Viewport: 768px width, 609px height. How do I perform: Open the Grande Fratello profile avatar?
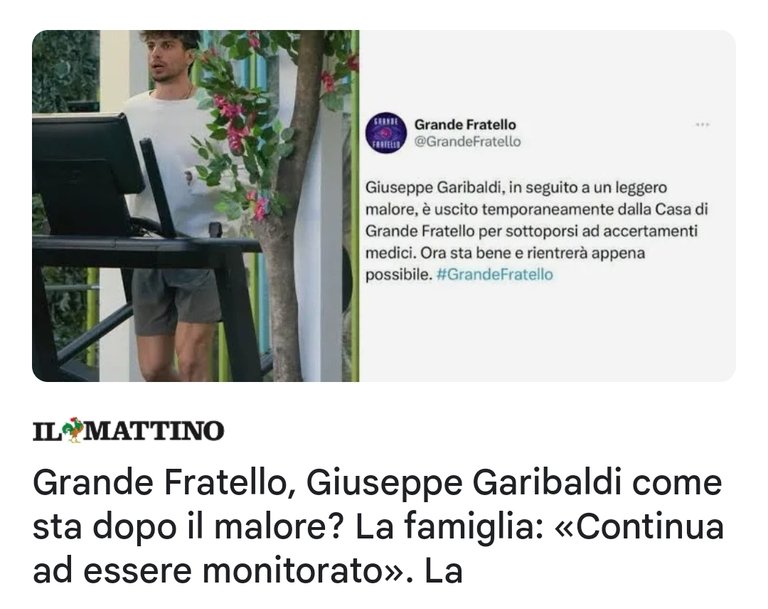click(x=386, y=133)
